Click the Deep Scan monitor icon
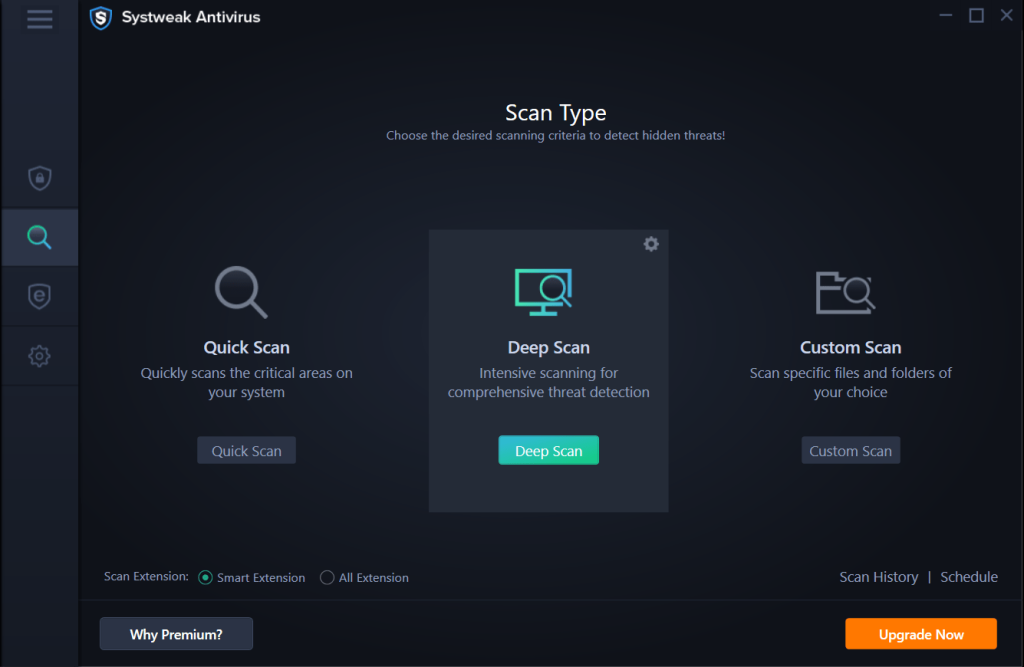The height and width of the screenshot is (667, 1024). (x=543, y=292)
